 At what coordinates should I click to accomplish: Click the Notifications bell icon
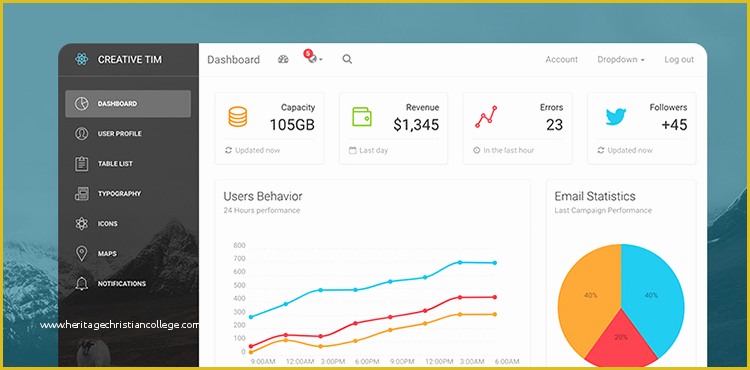(x=82, y=283)
